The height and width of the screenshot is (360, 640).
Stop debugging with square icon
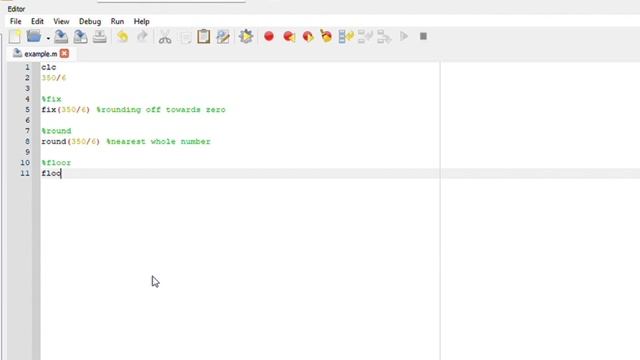[x=423, y=36]
